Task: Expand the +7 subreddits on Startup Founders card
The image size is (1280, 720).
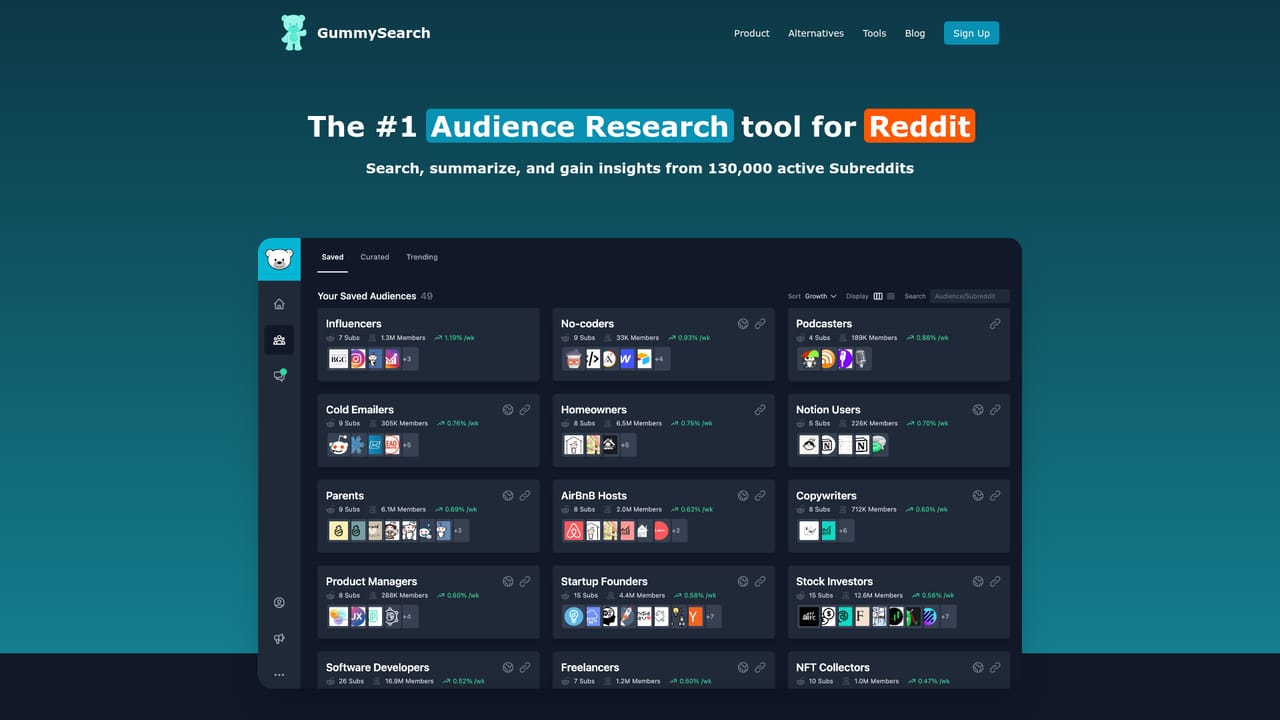Action: [710, 617]
